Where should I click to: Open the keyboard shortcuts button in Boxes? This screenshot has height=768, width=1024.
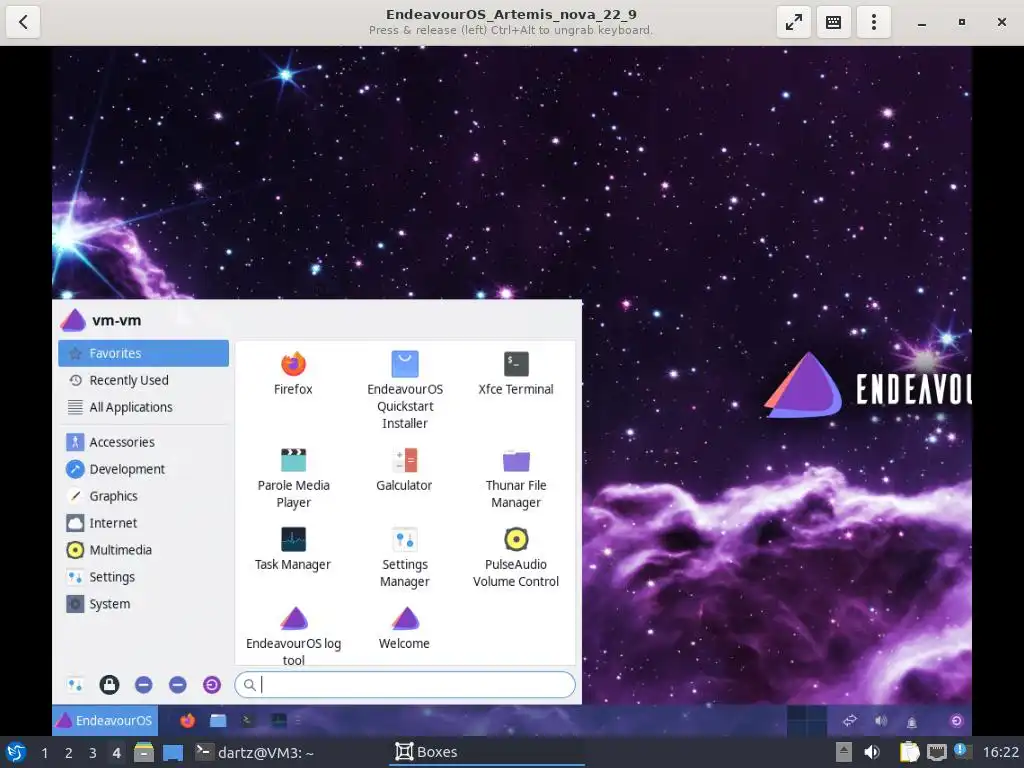pyautogui.click(x=833, y=22)
